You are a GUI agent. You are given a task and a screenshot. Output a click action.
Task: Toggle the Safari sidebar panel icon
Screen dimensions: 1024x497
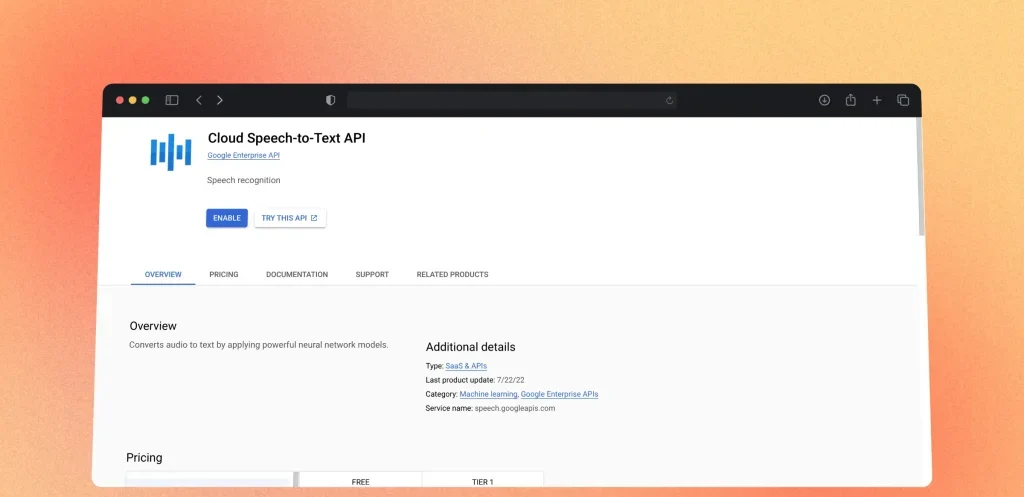pyautogui.click(x=172, y=100)
